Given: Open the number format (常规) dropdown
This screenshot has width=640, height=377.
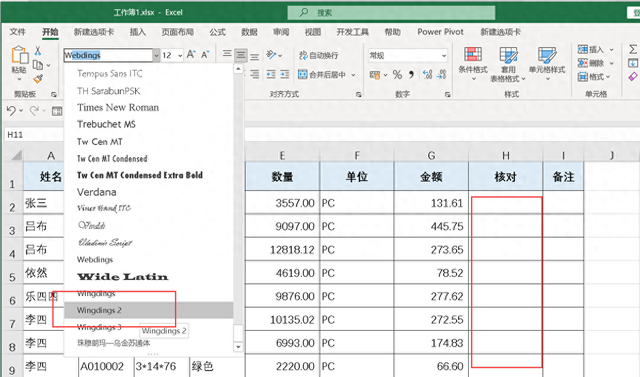Looking at the screenshot, I should point(444,55).
